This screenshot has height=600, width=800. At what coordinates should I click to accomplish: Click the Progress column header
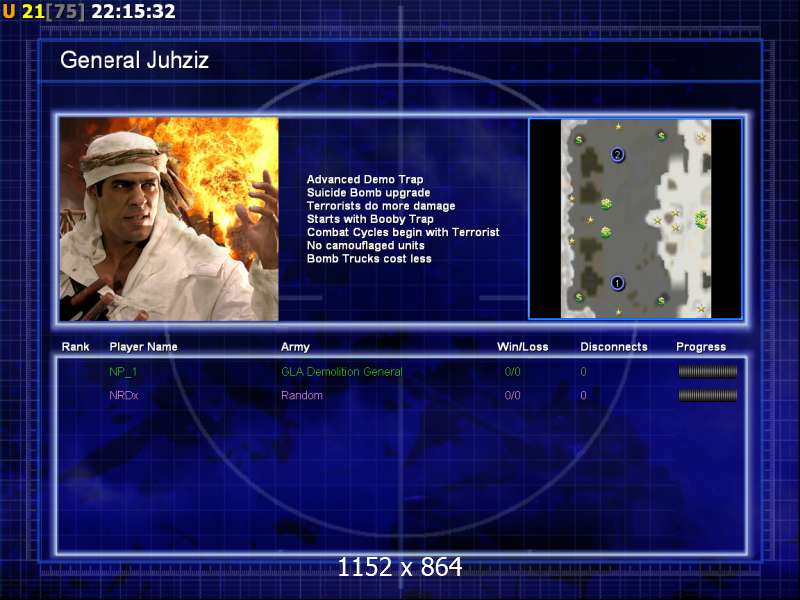pos(701,347)
